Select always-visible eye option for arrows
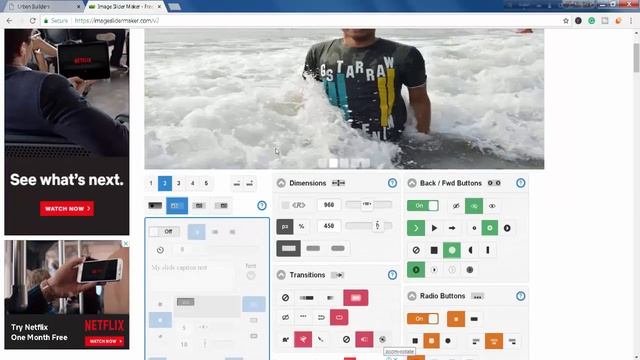 pyautogui.click(x=492, y=206)
